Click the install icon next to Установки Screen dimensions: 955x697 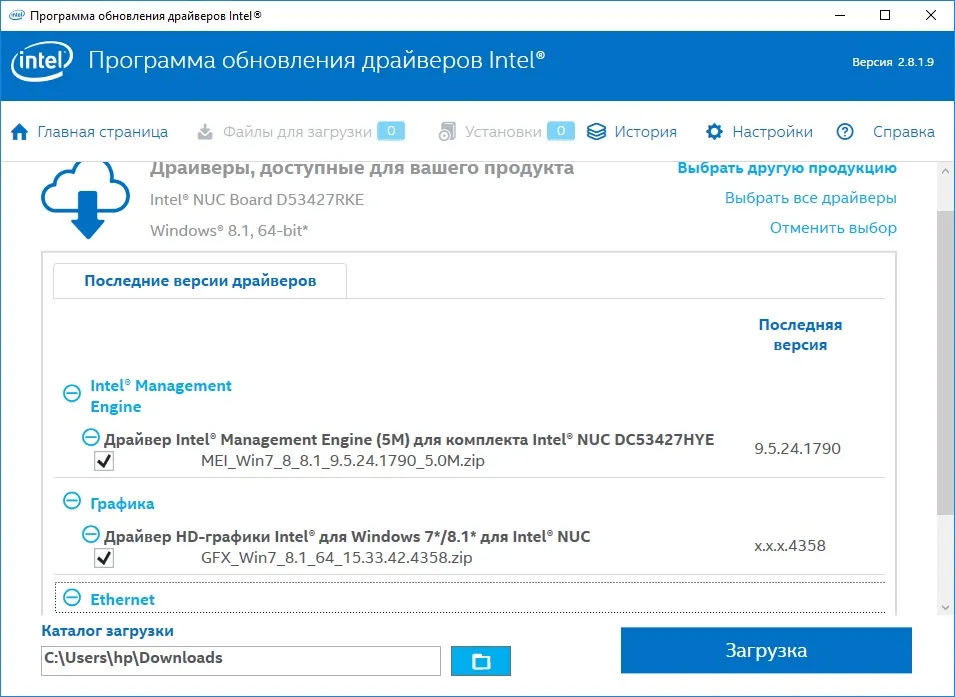click(447, 132)
